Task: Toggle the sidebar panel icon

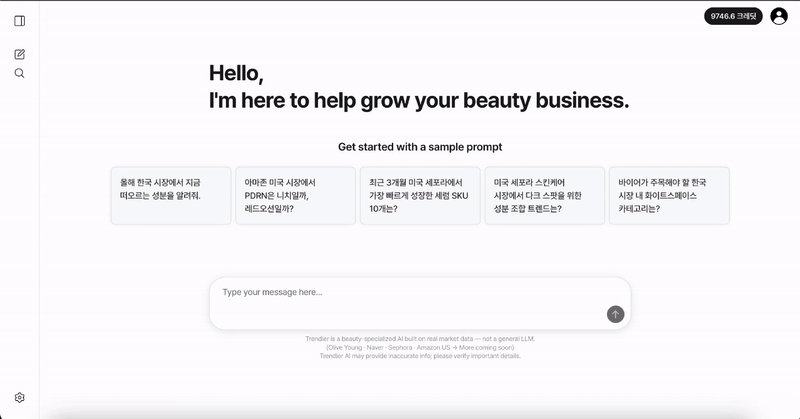Action: 19,21
